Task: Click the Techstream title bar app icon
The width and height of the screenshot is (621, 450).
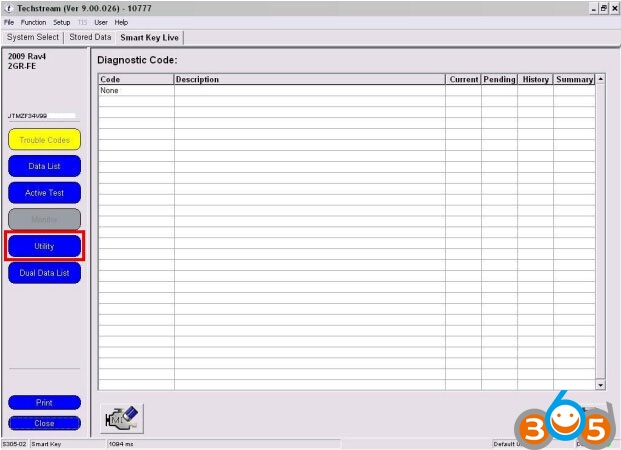Action: [9, 8]
